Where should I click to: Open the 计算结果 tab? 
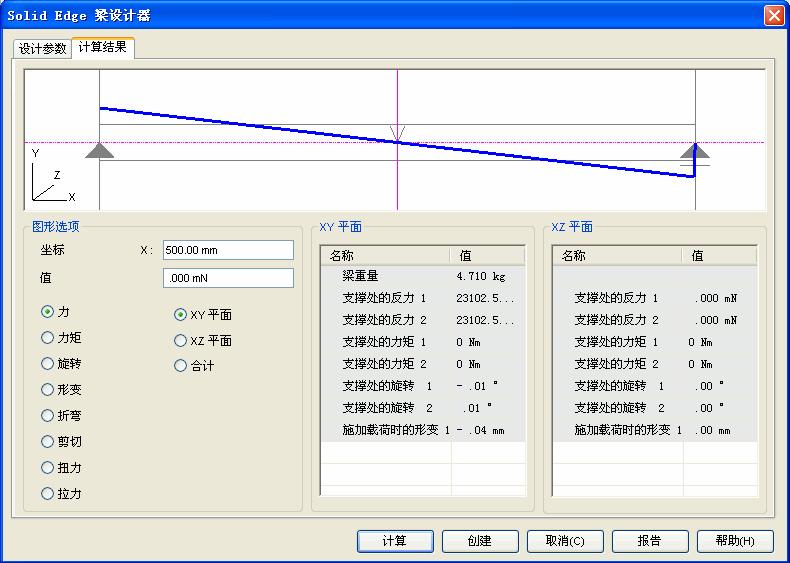point(103,48)
